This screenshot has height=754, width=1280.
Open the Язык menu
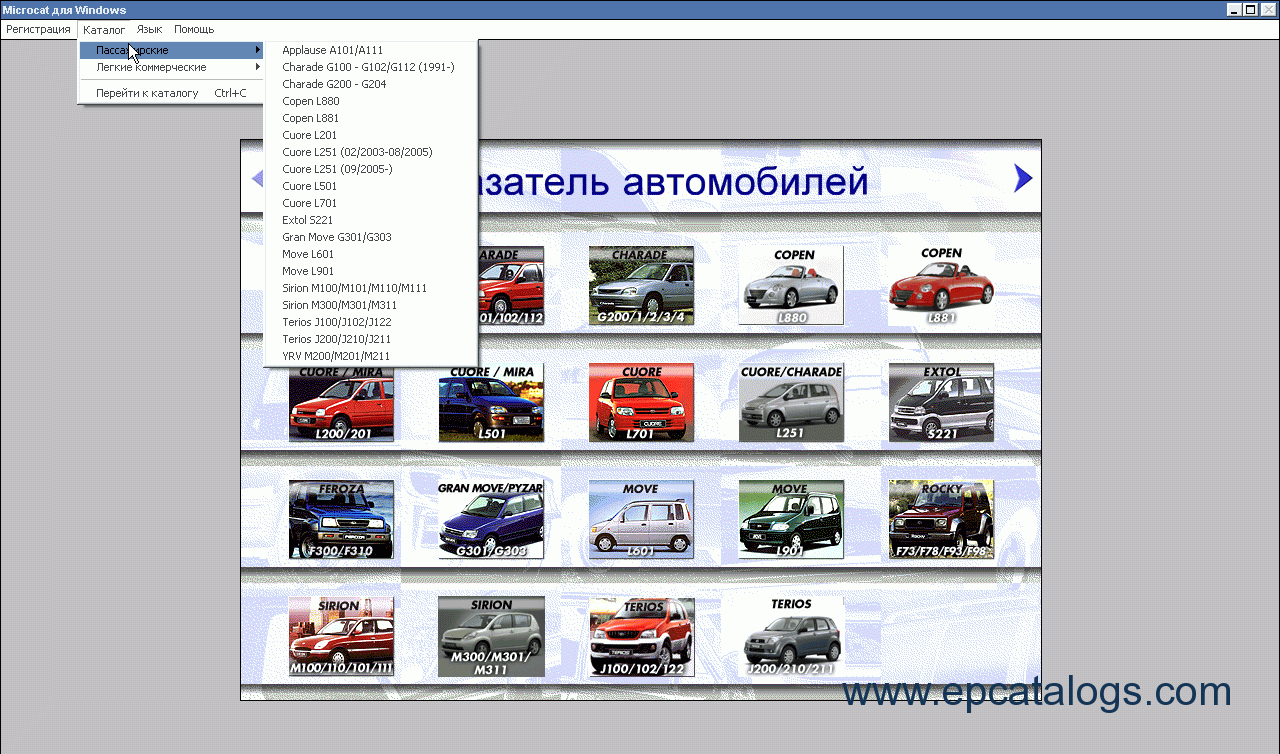click(x=149, y=30)
